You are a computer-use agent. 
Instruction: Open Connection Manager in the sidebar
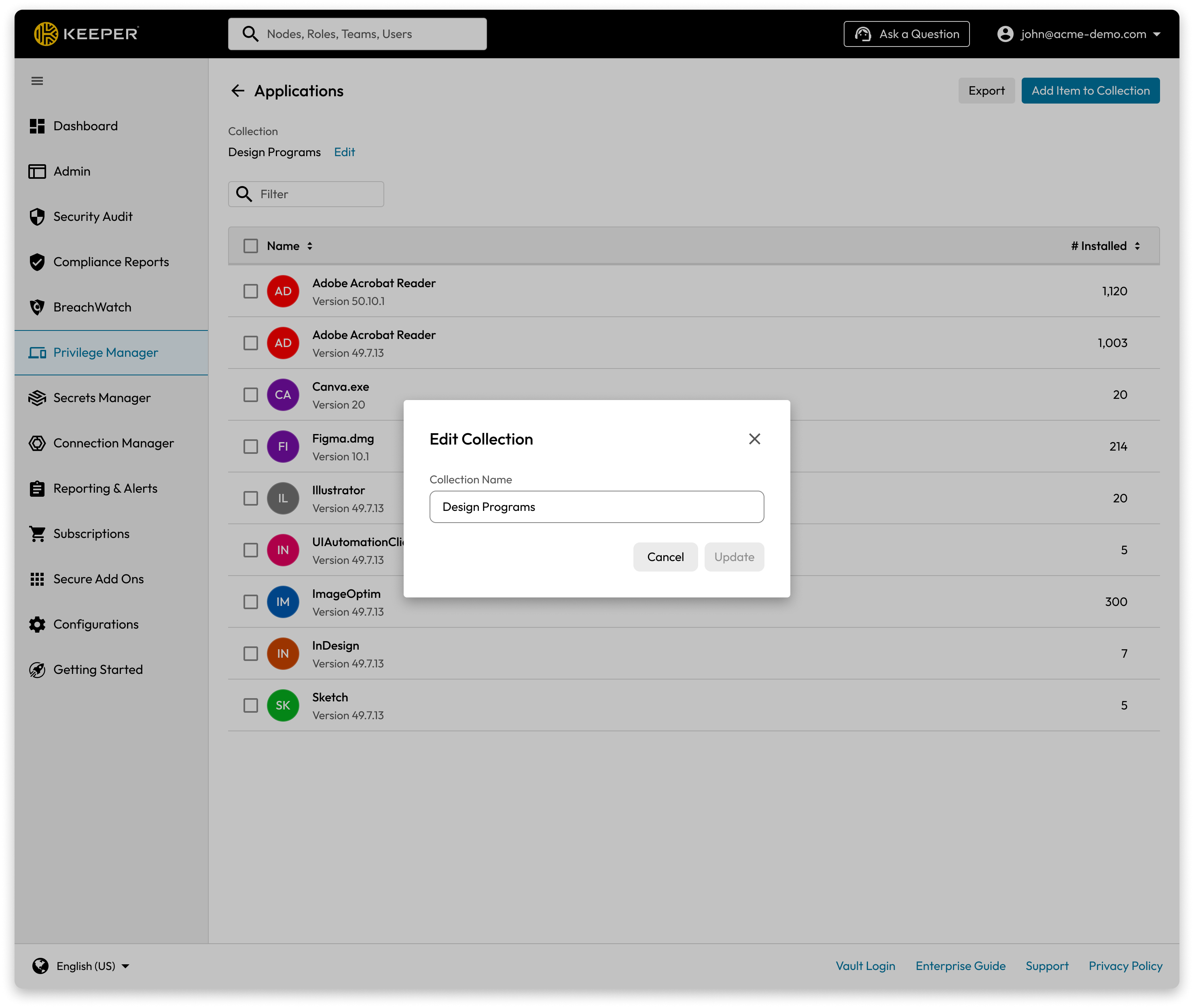click(x=113, y=443)
